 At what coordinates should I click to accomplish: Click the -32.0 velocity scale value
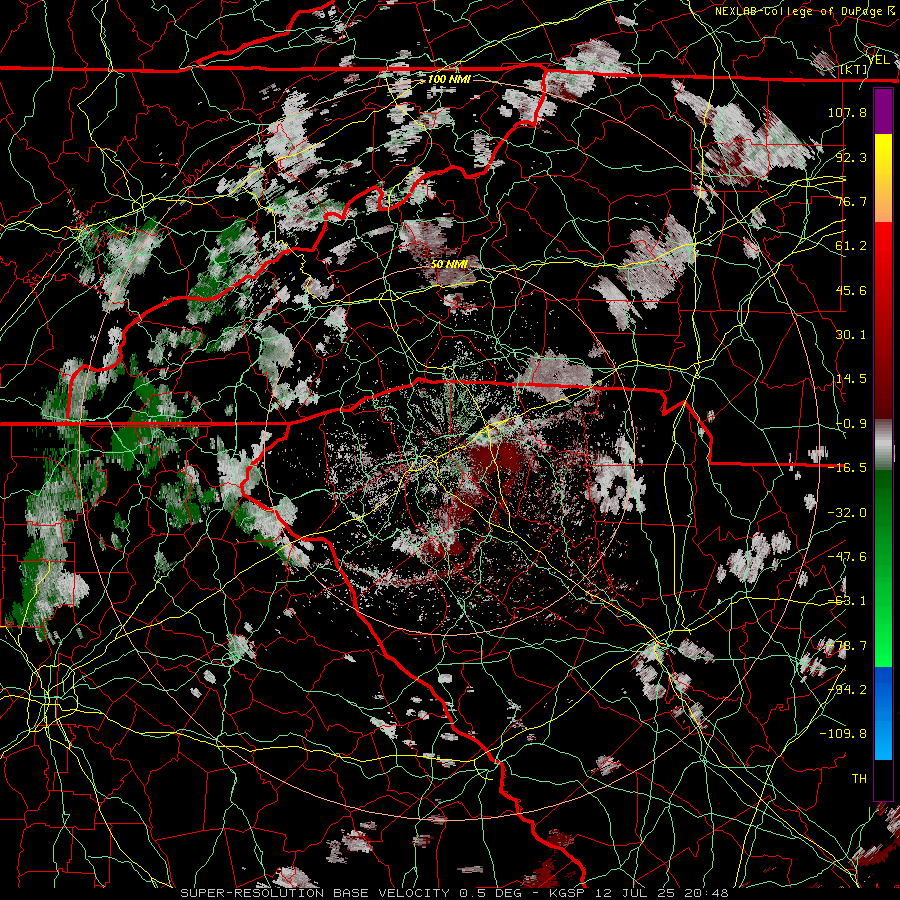click(847, 513)
